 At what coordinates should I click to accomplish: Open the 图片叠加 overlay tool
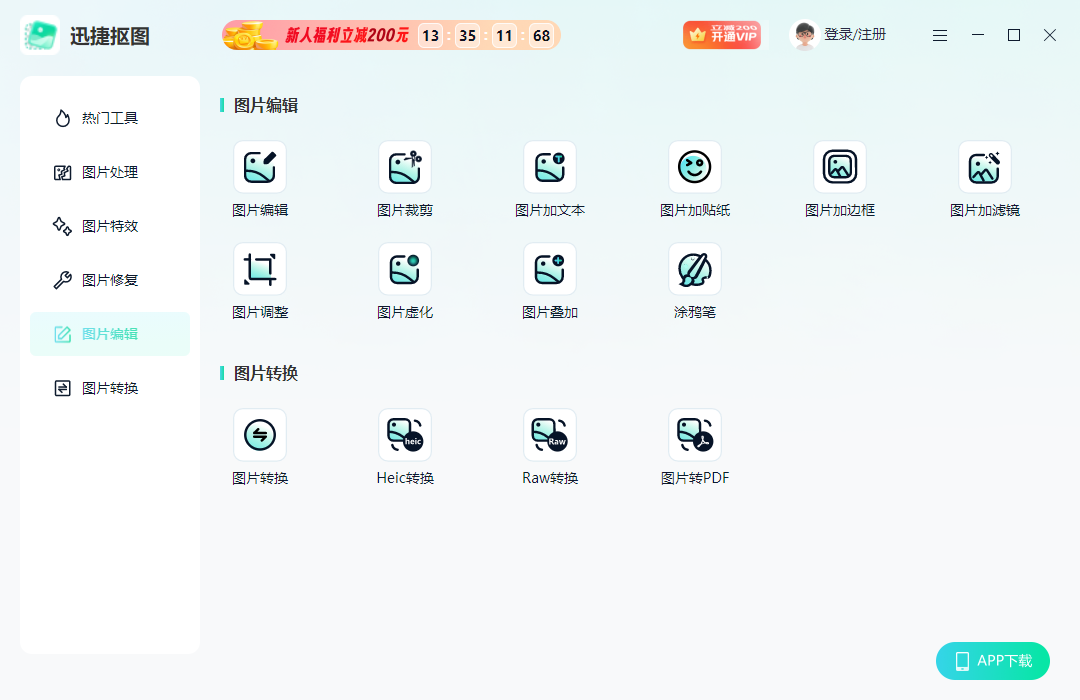tap(550, 280)
